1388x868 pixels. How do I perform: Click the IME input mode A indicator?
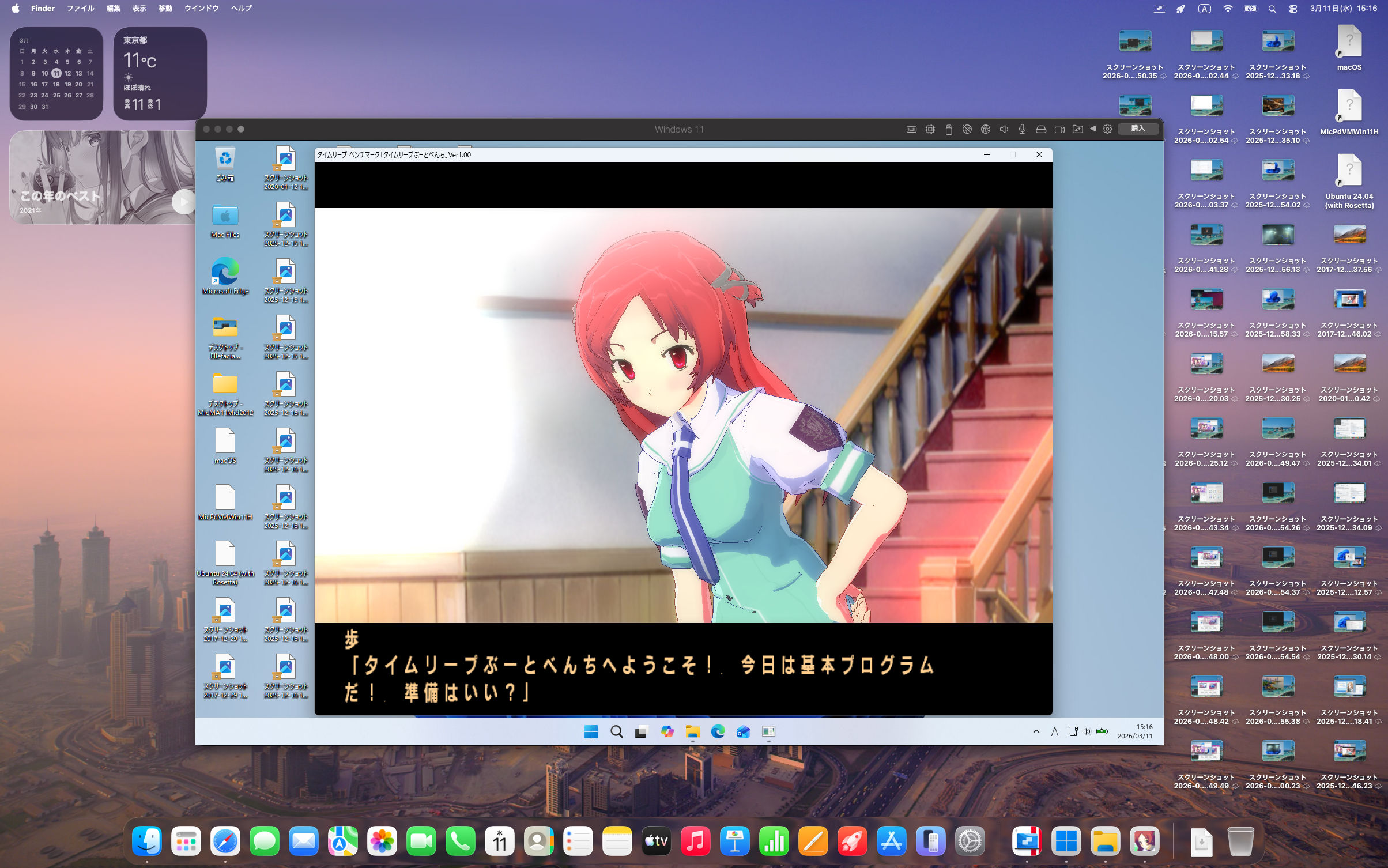point(1054,732)
